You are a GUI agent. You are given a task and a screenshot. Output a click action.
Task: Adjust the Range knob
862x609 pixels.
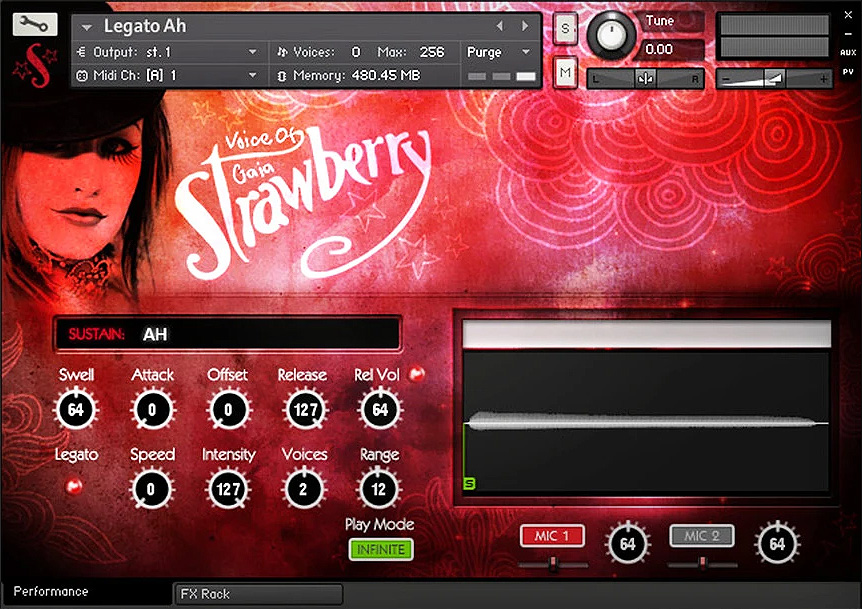pos(379,489)
